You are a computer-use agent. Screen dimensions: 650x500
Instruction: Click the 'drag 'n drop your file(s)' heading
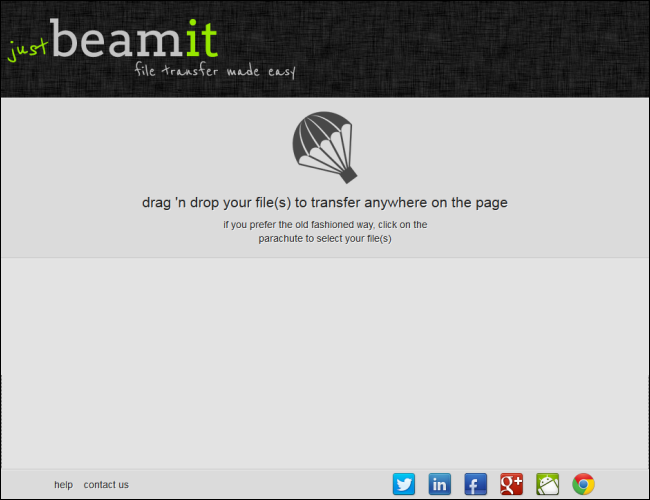pyautogui.click(x=325, y=203)
